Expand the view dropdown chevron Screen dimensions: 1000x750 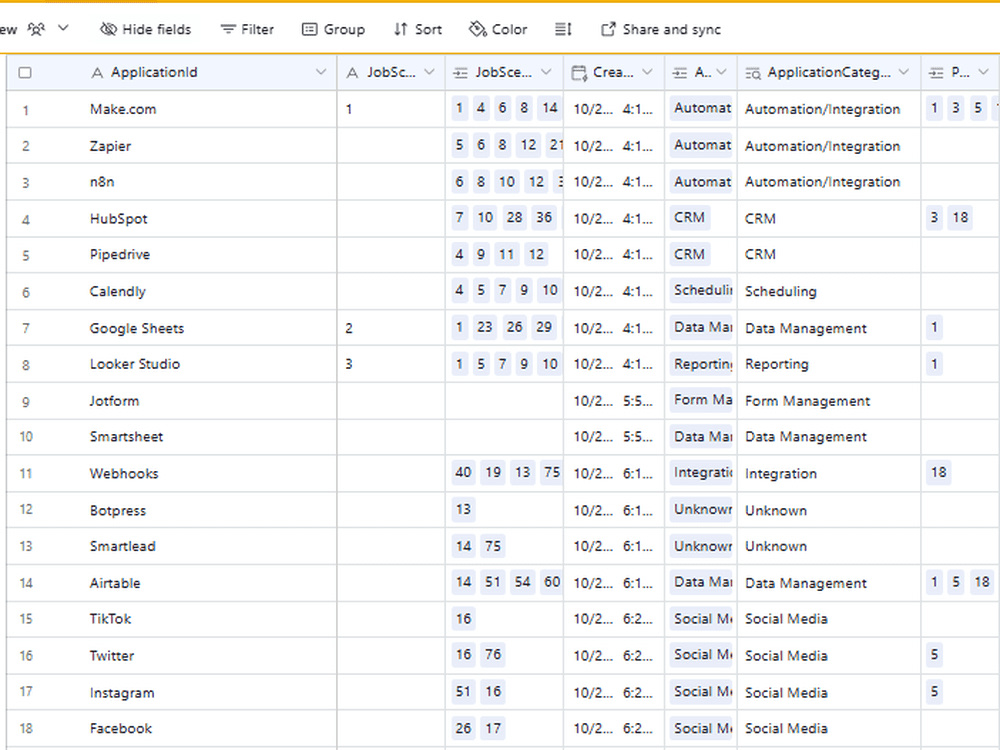pyautogui.click(x=63, y=28)
